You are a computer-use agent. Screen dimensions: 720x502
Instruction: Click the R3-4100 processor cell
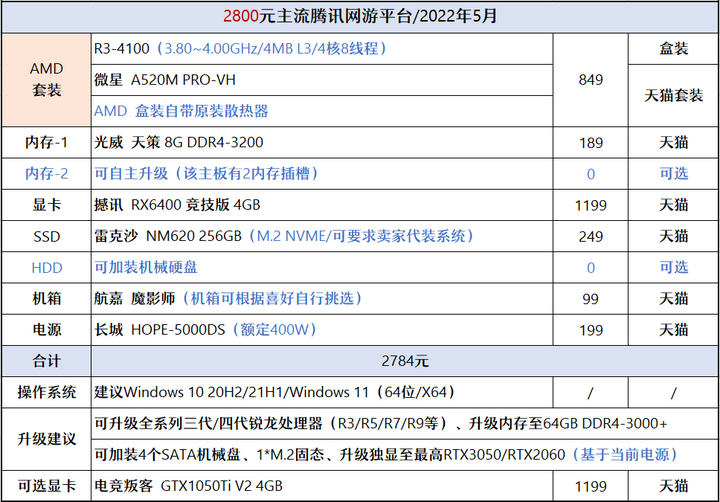[x=322, y=49]
